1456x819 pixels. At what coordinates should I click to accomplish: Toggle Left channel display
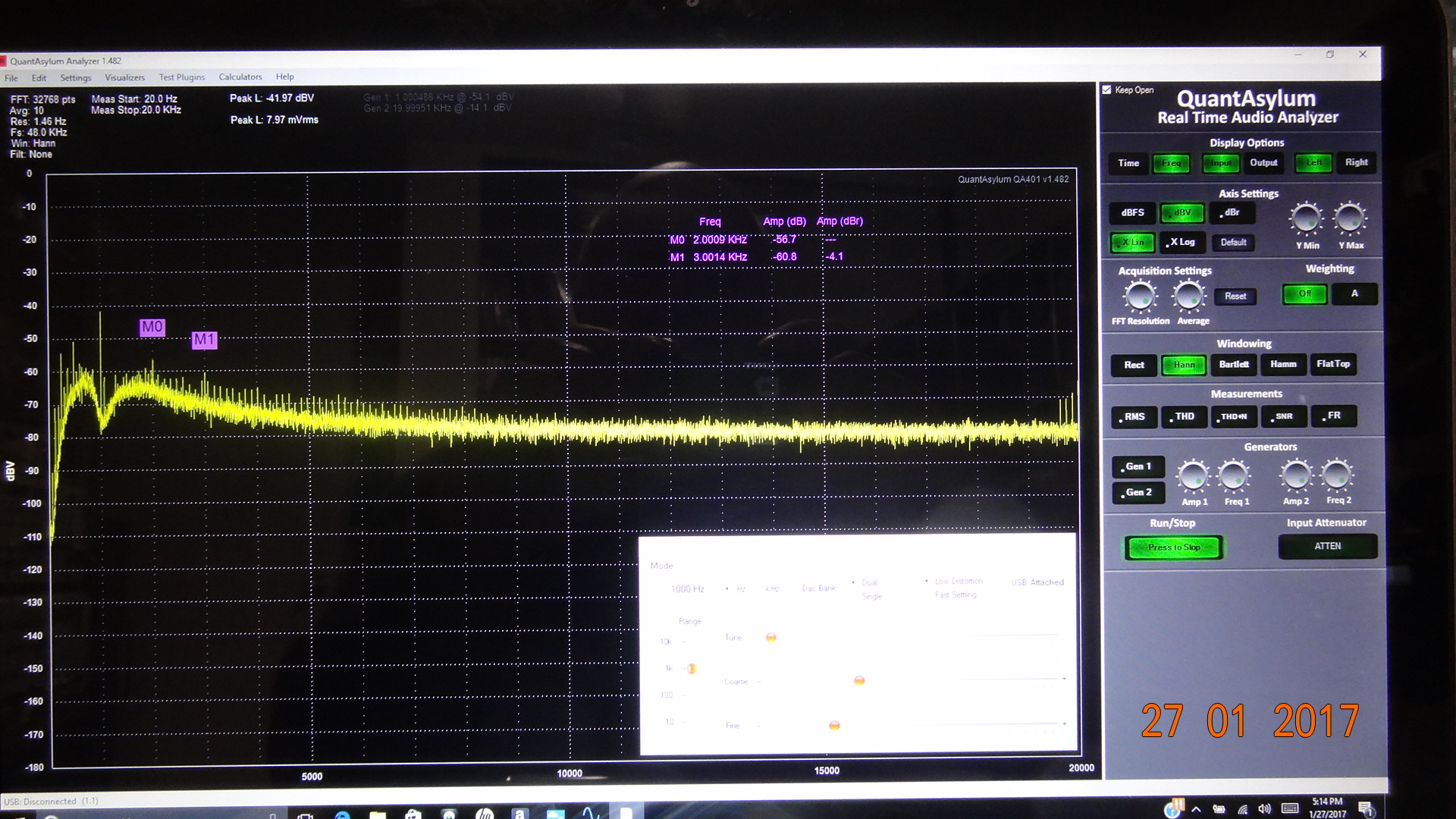[1313, 162]
